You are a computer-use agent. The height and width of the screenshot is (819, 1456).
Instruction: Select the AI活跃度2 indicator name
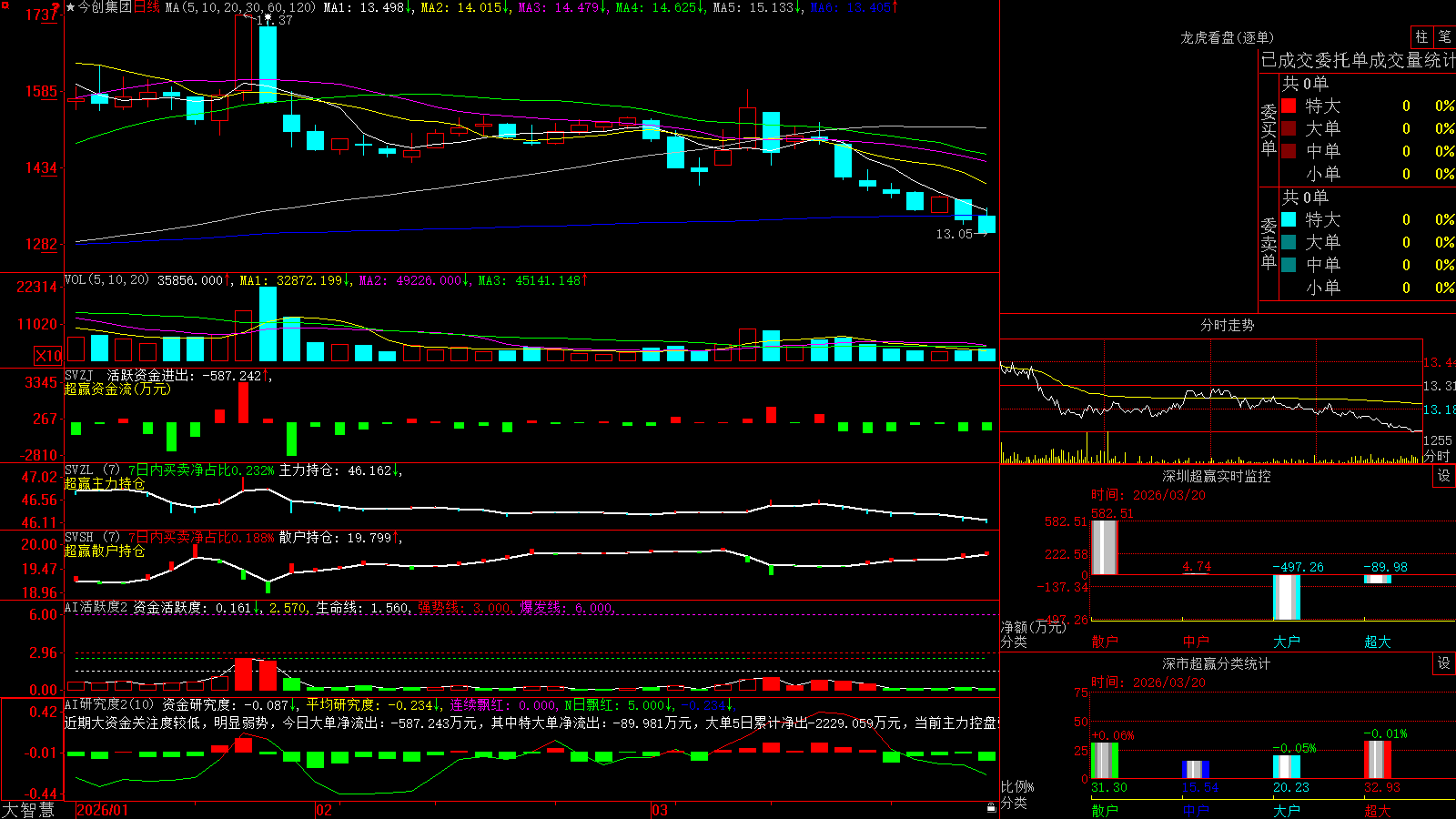click(96, 607)
